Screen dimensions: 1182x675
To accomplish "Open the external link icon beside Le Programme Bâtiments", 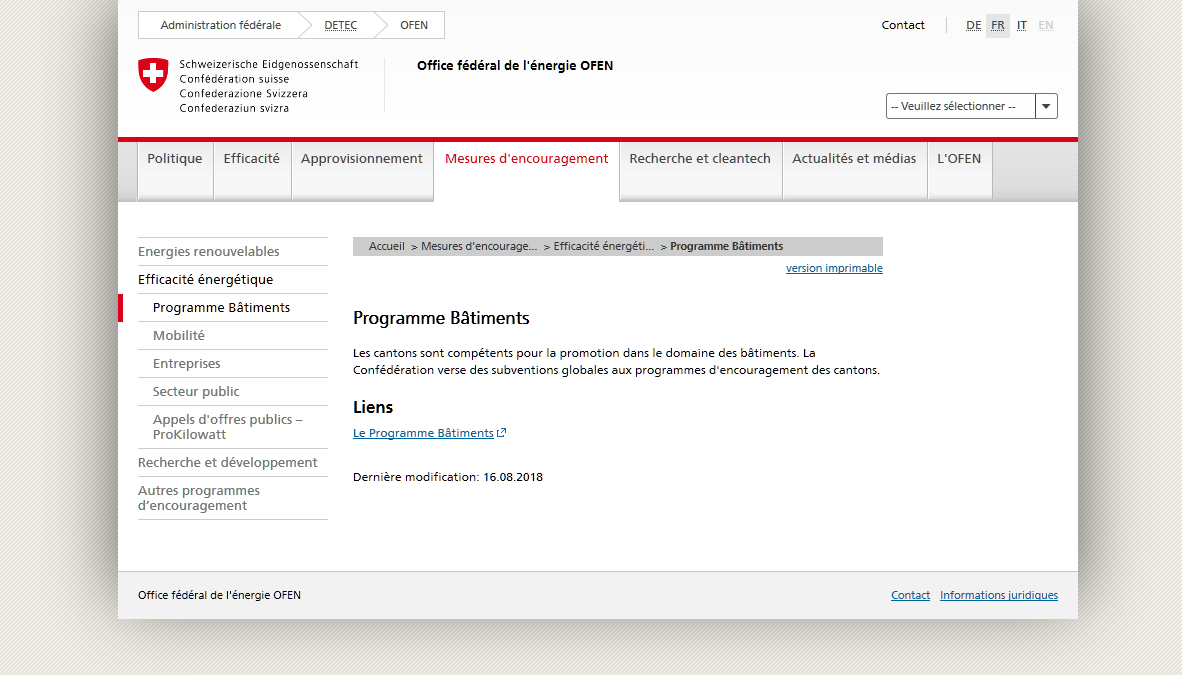I will click(x=501, y=433).
